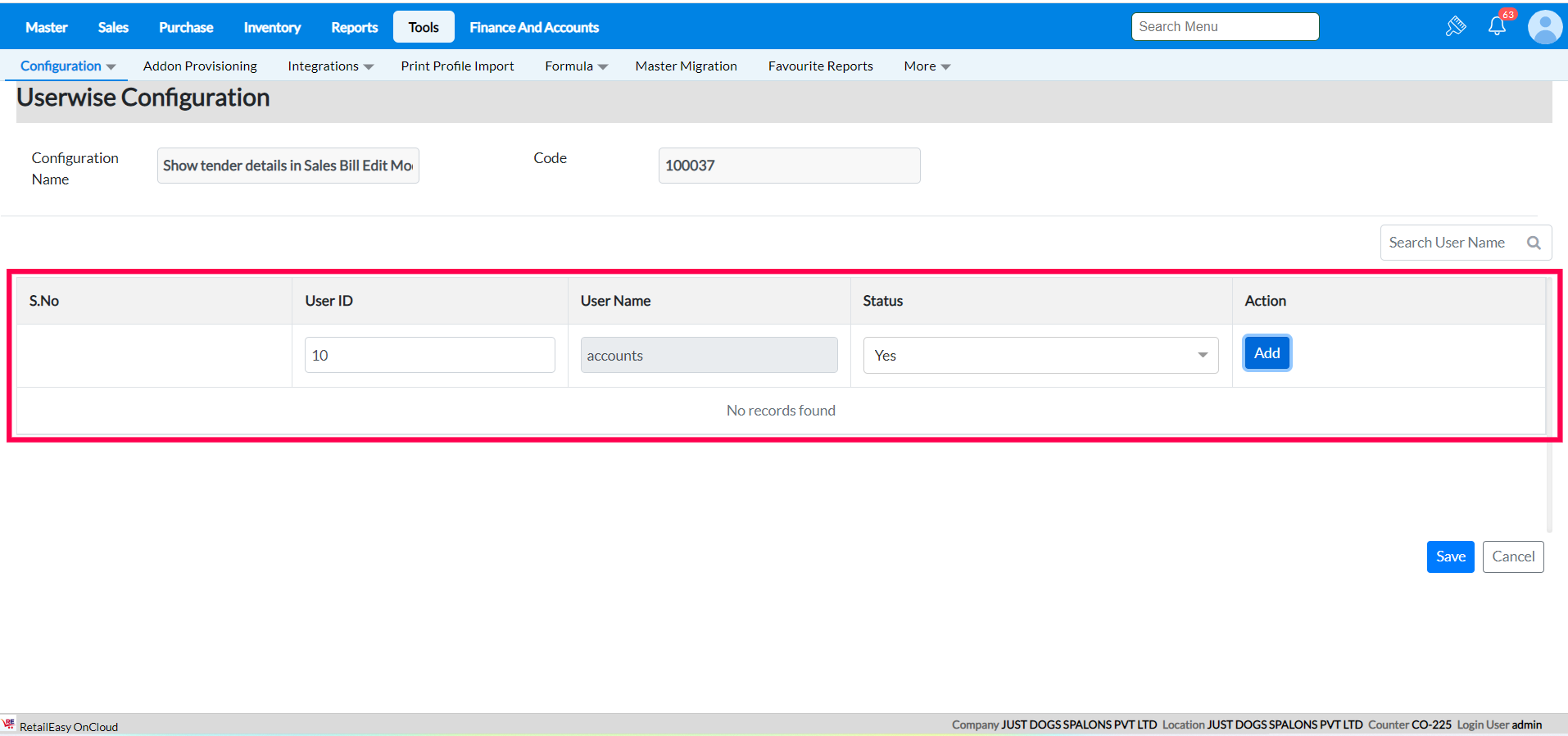Image resolution: width=1568 pixels, height=736 pixels.
Task: Save the userwise configuration
Action: coord(1450,557)
